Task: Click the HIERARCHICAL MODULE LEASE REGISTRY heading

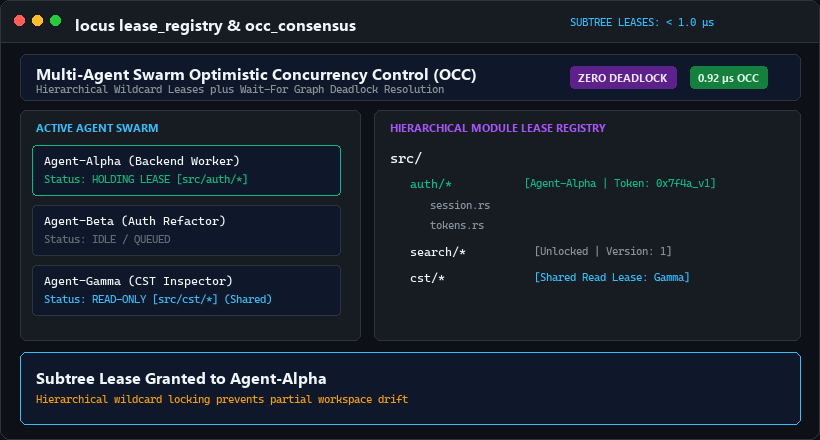Action: (x=497, y=128)
